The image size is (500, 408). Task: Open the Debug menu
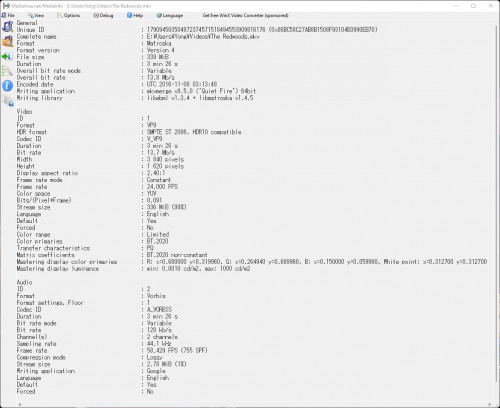tap(103, 15)
